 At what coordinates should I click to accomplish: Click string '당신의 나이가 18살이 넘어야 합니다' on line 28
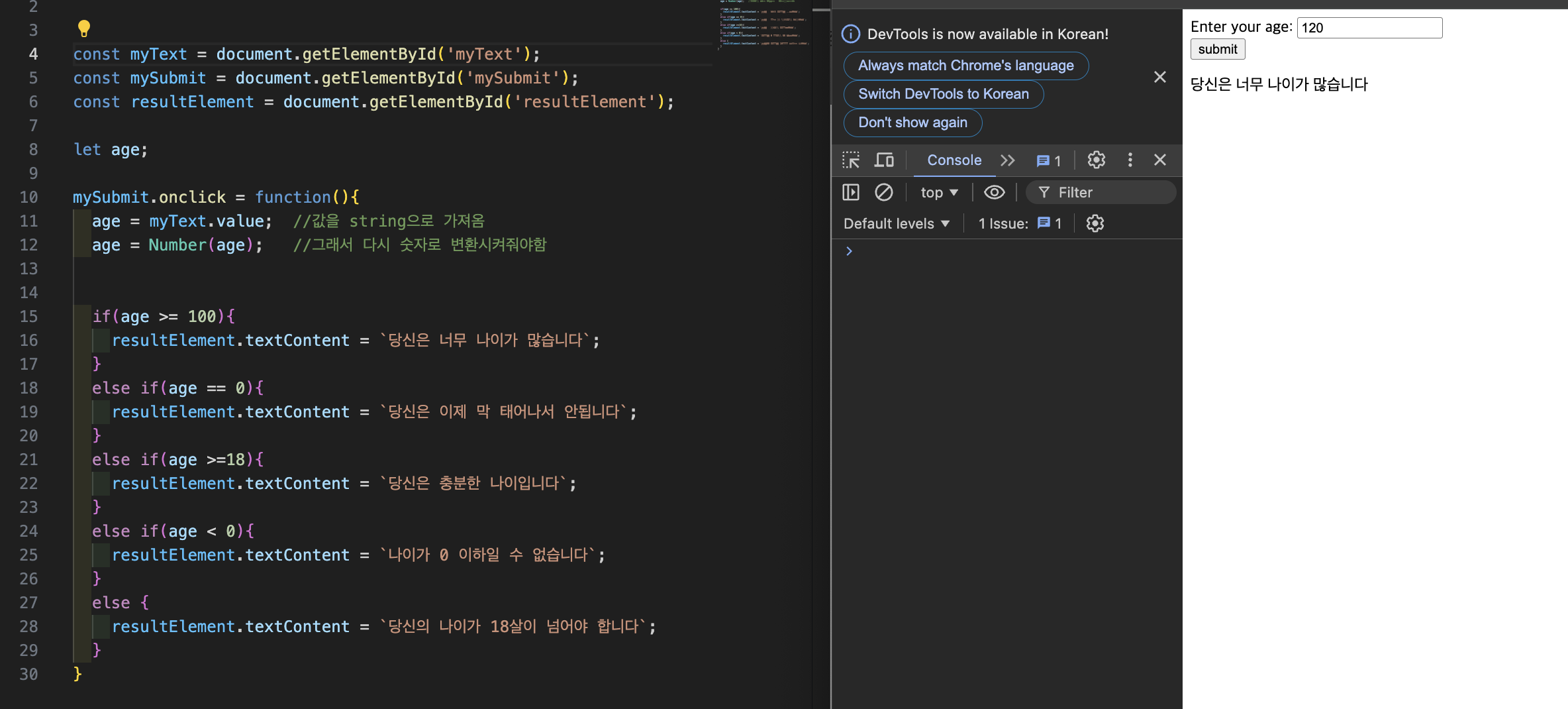click(x=513, y=627)
